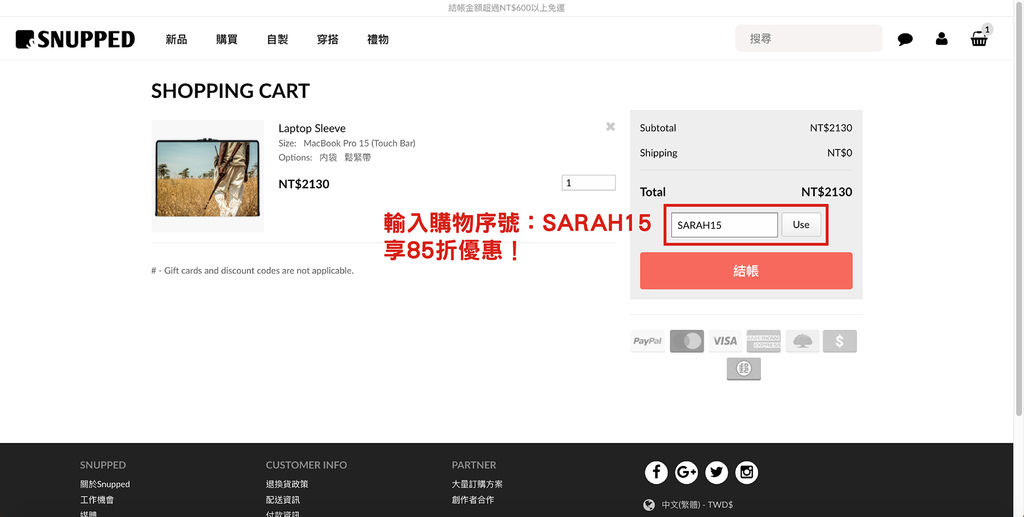Open the Laptop Sleeve product title
The height and width of the screenshot is (517, 1024).
(x=312, y=128)
